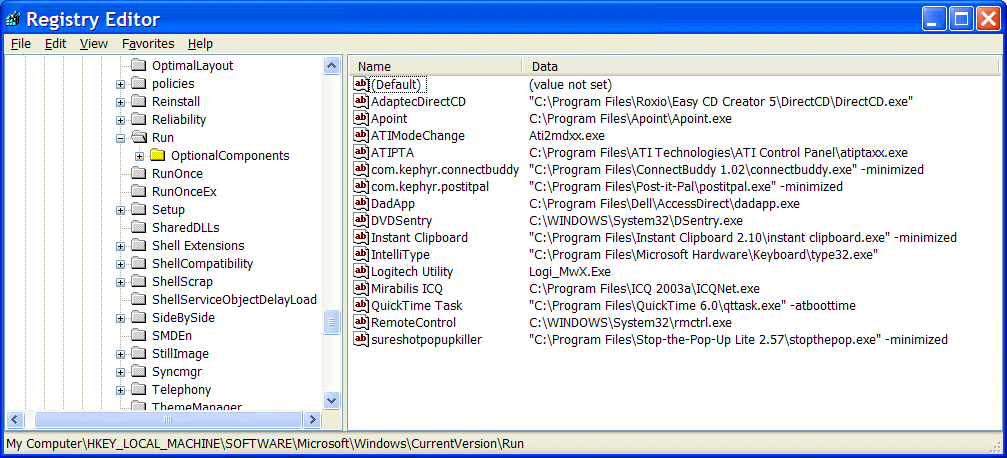Click the string icon beside ATIPTA

pos(361,152)
